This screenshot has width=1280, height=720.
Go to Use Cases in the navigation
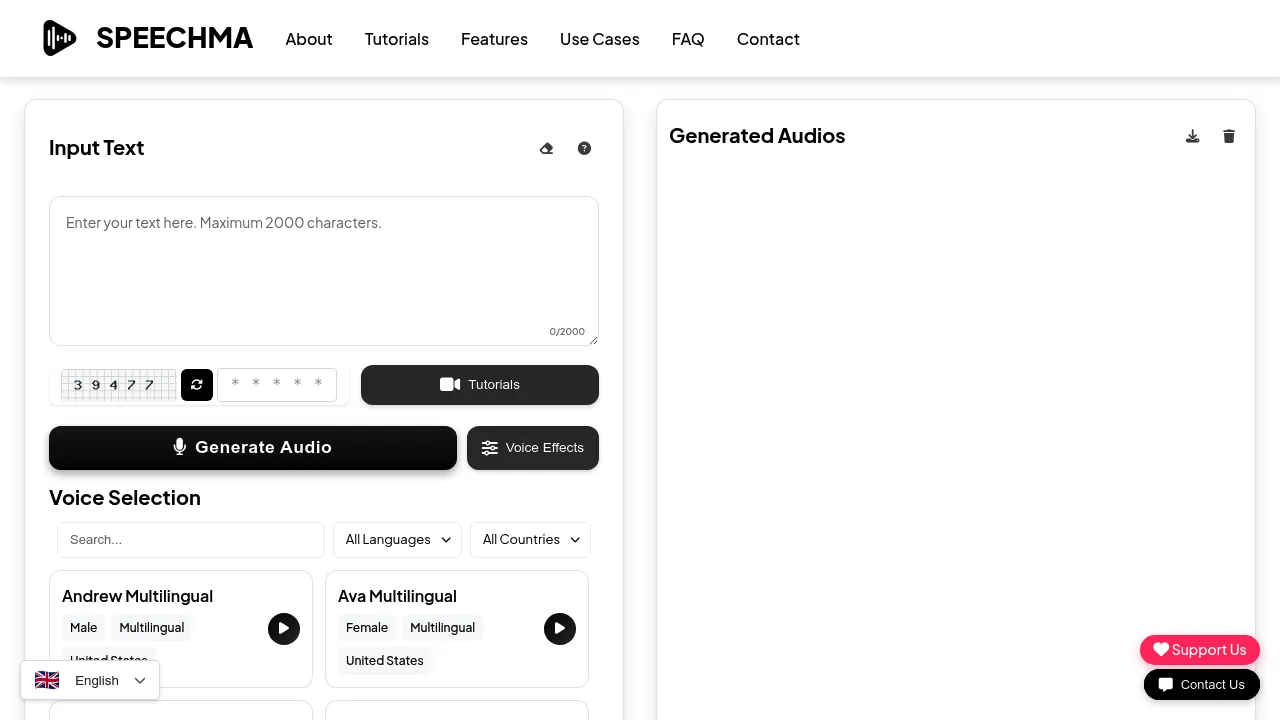599,39
